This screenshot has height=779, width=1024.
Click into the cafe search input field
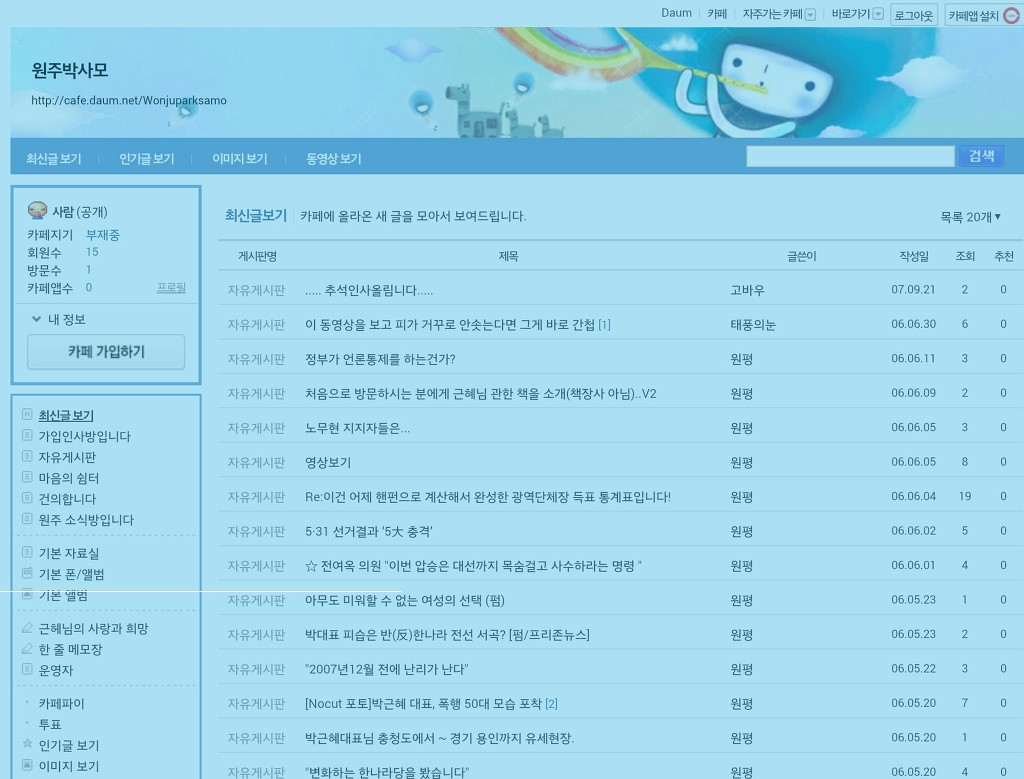(850, 156)
